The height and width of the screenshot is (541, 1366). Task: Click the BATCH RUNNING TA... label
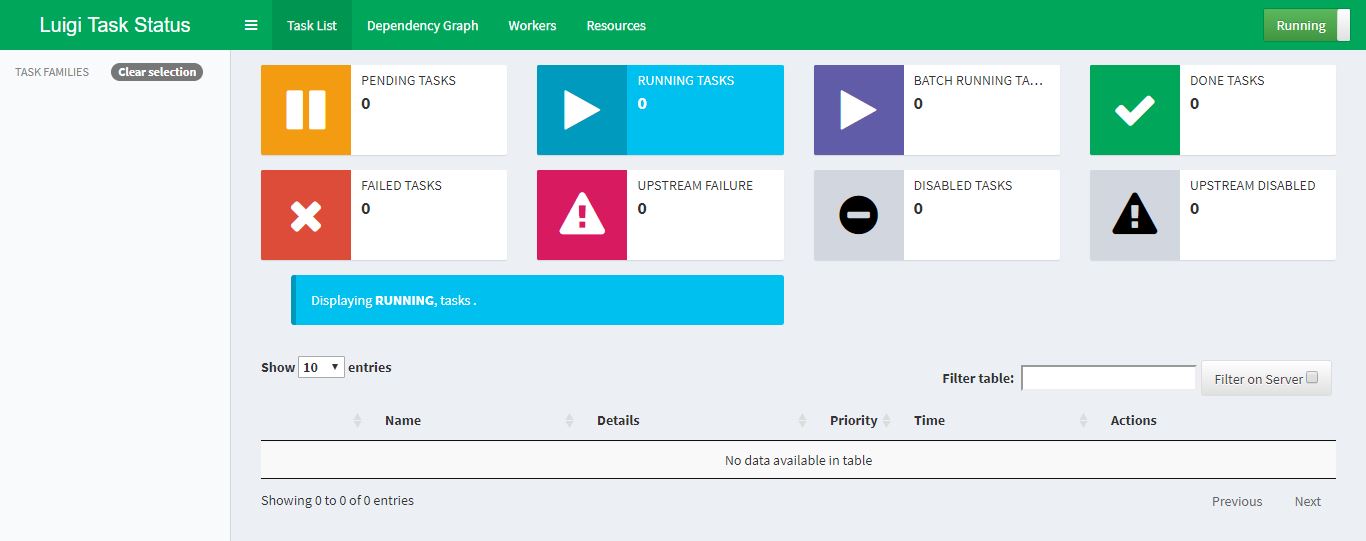click(x=978, y=80)
